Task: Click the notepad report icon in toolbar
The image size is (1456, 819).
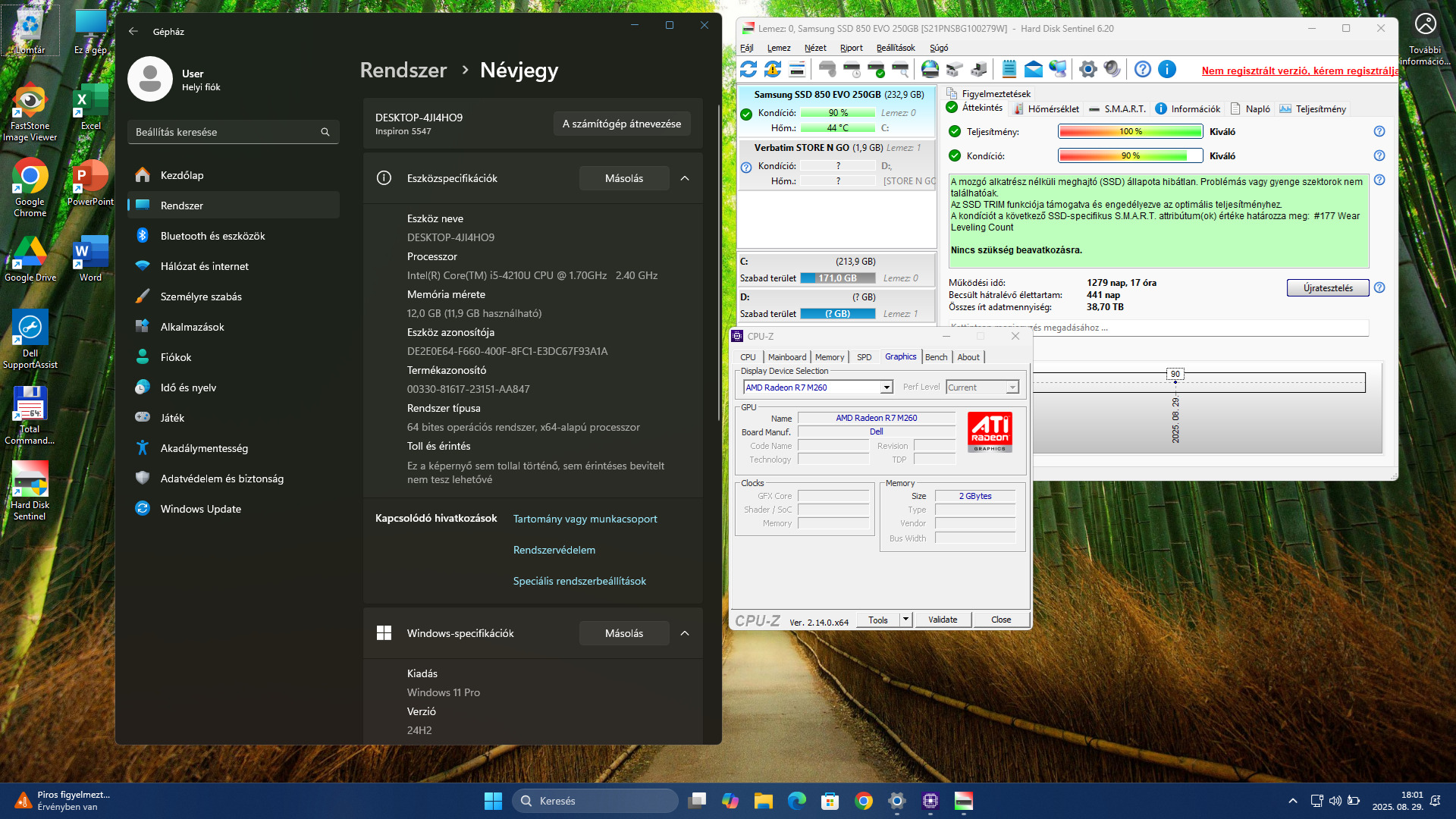Action: click(1009, 70)
